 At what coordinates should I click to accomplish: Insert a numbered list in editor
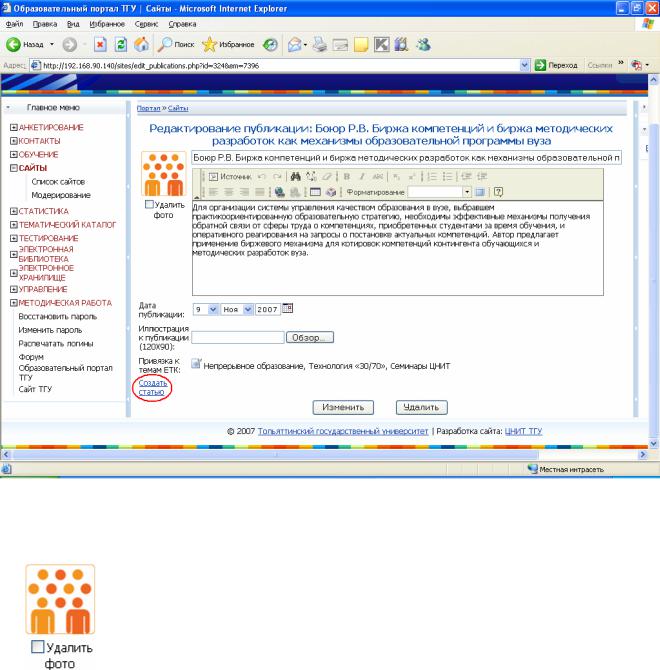click(x=432, y=176)
